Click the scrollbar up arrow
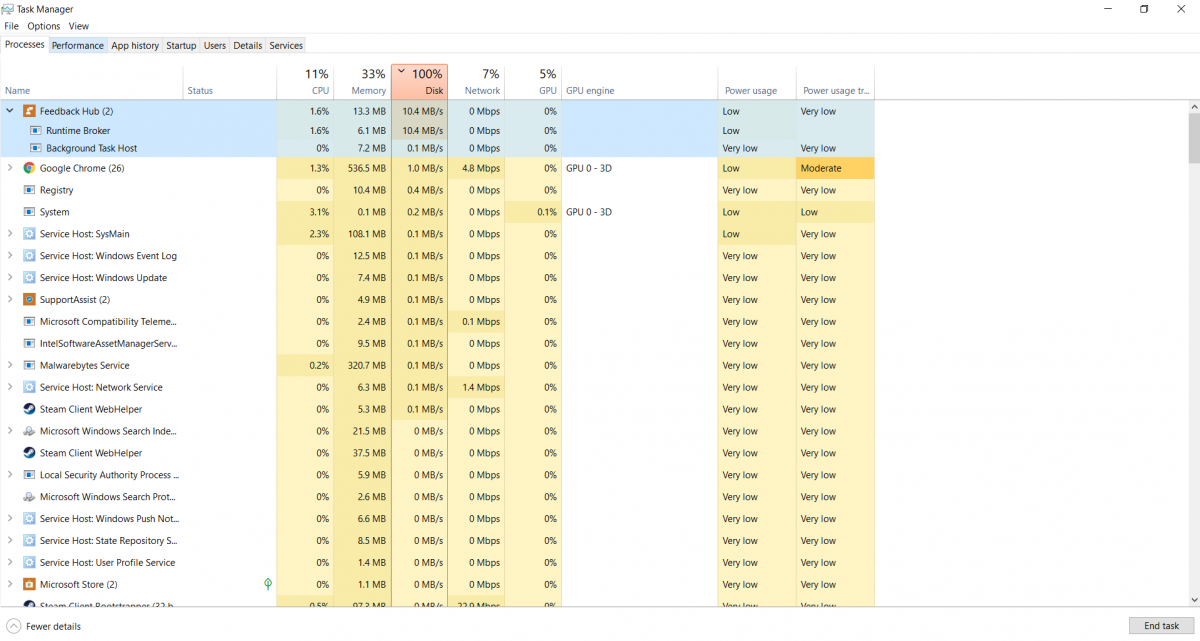The width and height of the screenshot is (1200, 641). [x=1194, y=106]
